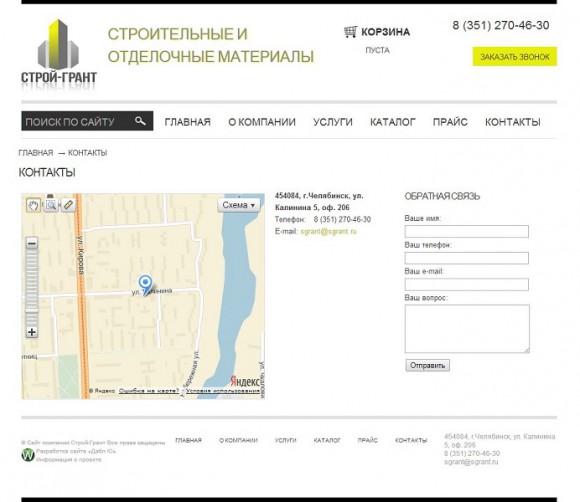Zoom in the map with plus button
Image resolution: width=580 pixels, height=502 pixels.
pyautogui.click(x=32, y=332)
